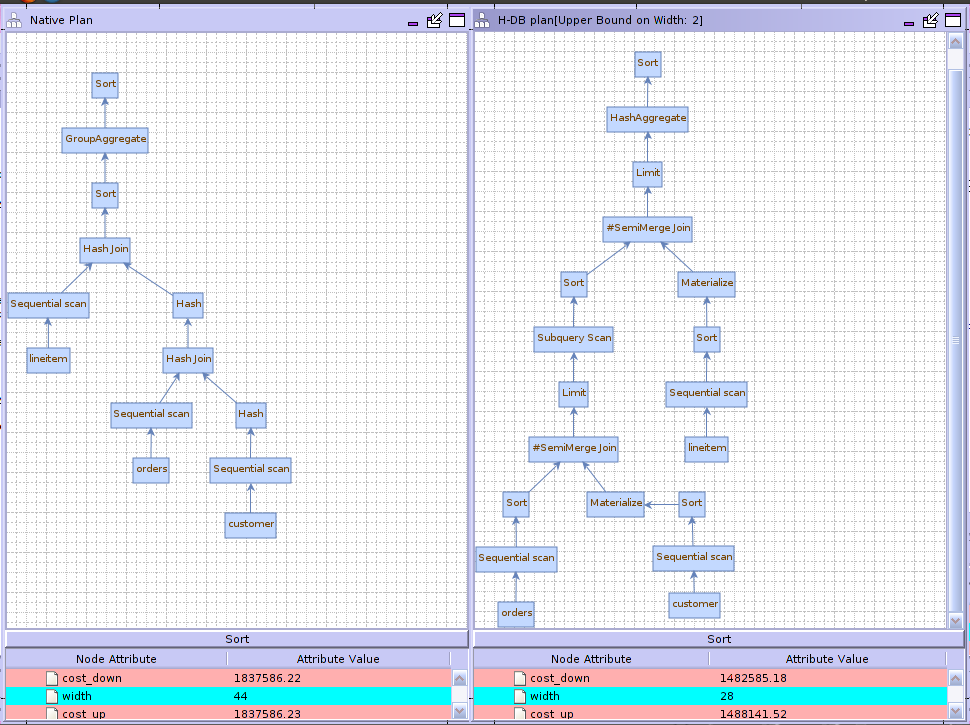Click up arrow of Native Plan attribute table scrollbar
Screen dimensions: 970x725
(x=460, y=679)
